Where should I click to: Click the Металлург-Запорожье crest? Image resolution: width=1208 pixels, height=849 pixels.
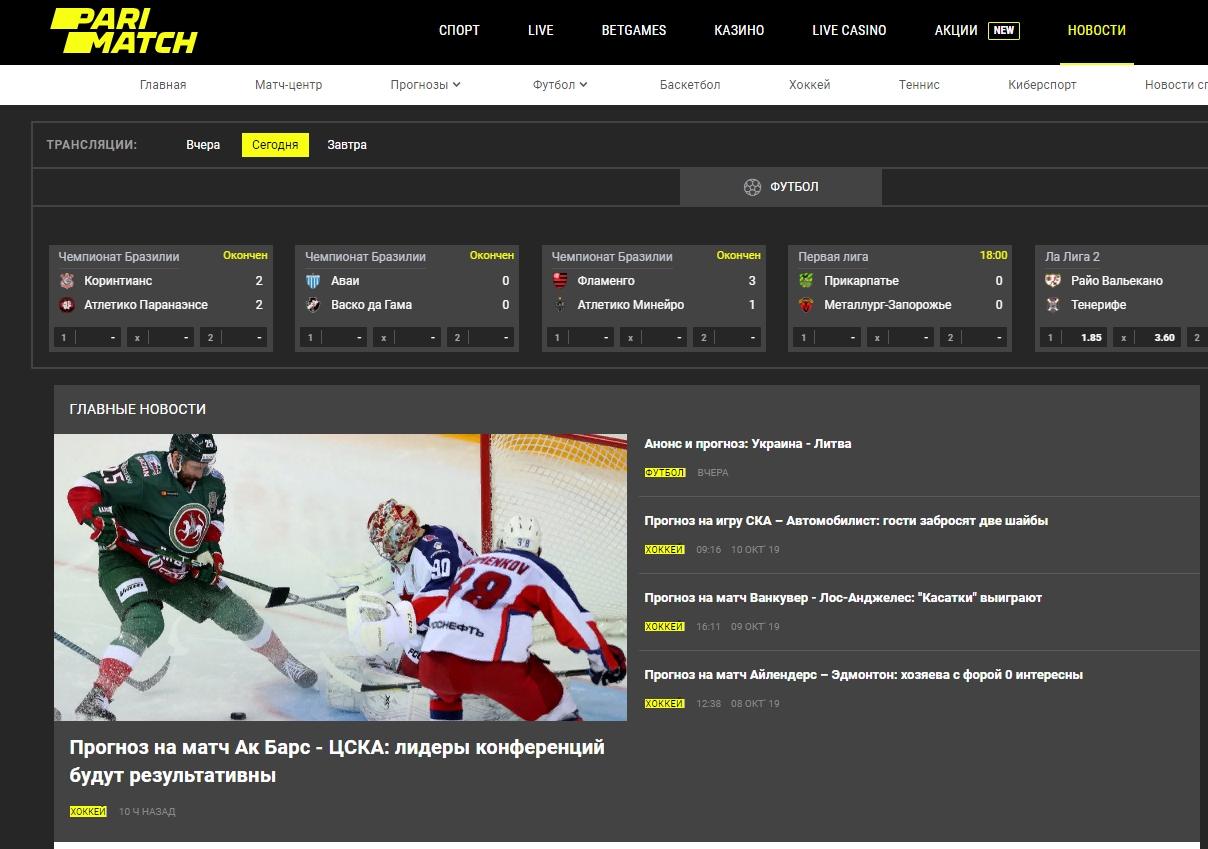point(807,305)
